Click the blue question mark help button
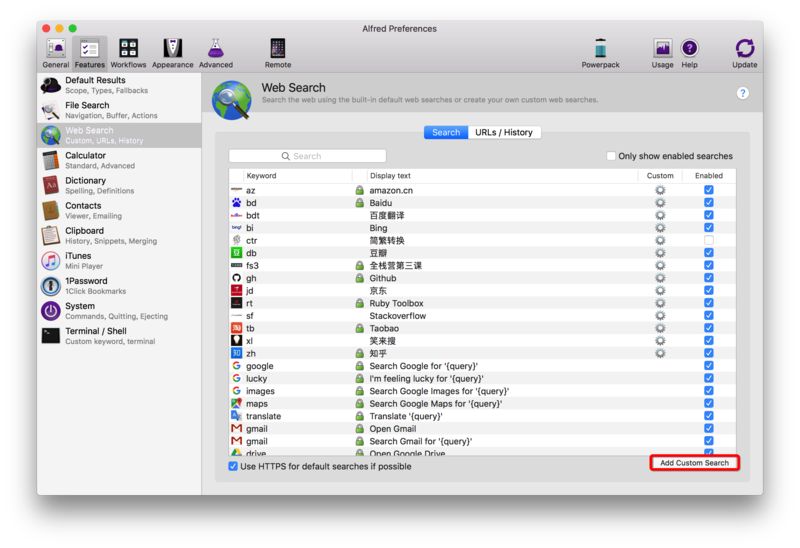 [743, 93]
